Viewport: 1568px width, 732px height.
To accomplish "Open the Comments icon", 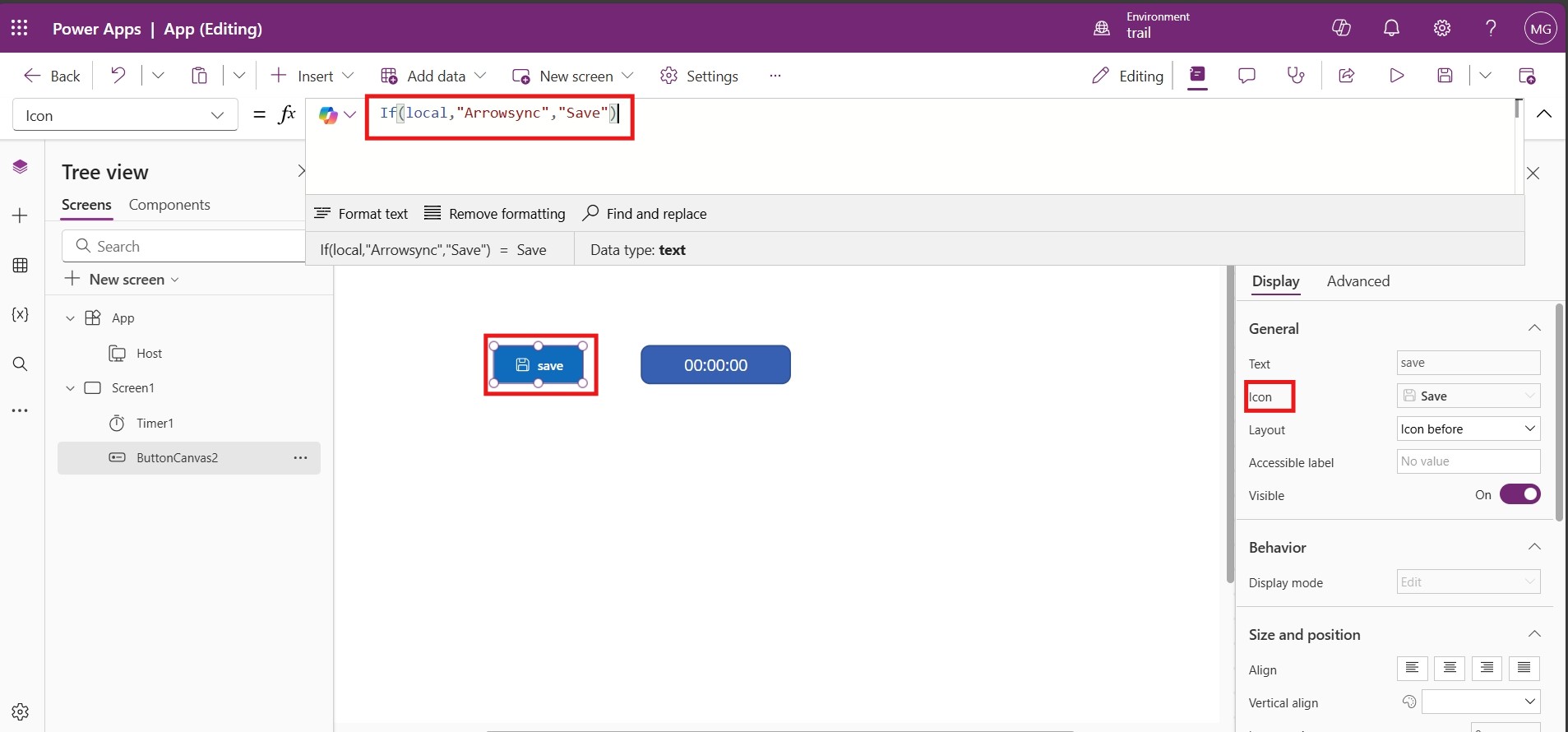I will pyautogui.click(x=1247, y=76).
